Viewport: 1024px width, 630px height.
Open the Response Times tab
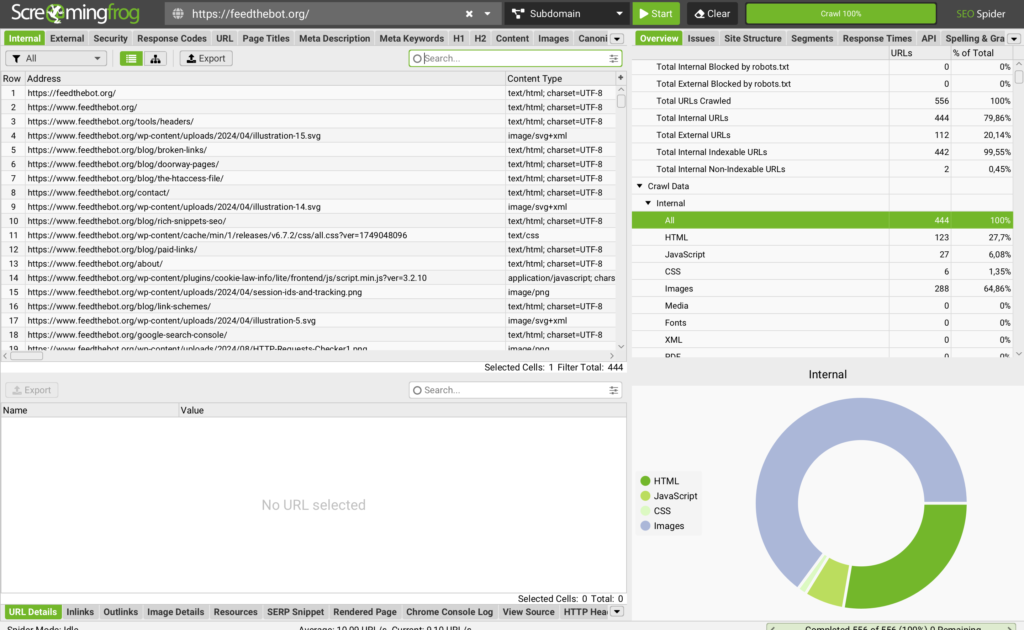coord(876,39)
